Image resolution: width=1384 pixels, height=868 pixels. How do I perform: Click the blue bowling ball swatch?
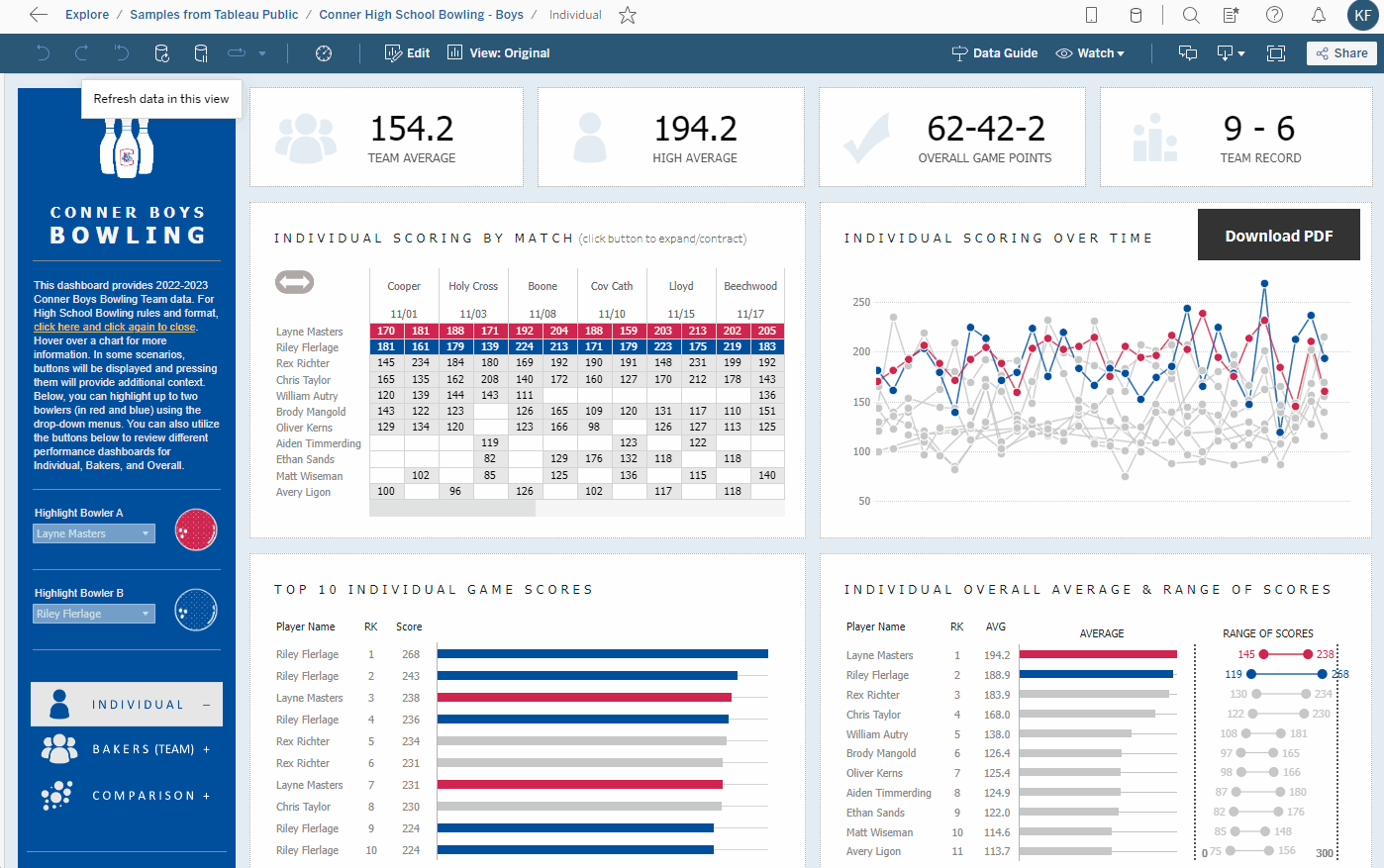coord(196,610)
